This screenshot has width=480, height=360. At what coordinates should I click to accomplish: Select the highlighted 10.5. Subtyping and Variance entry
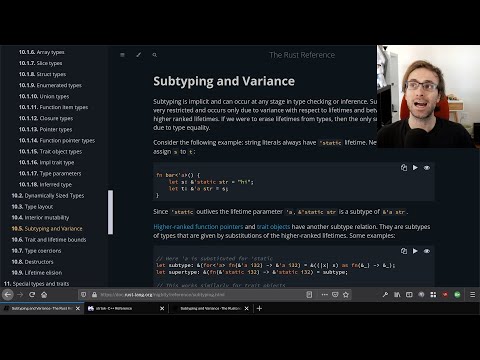tap(47, 229)
